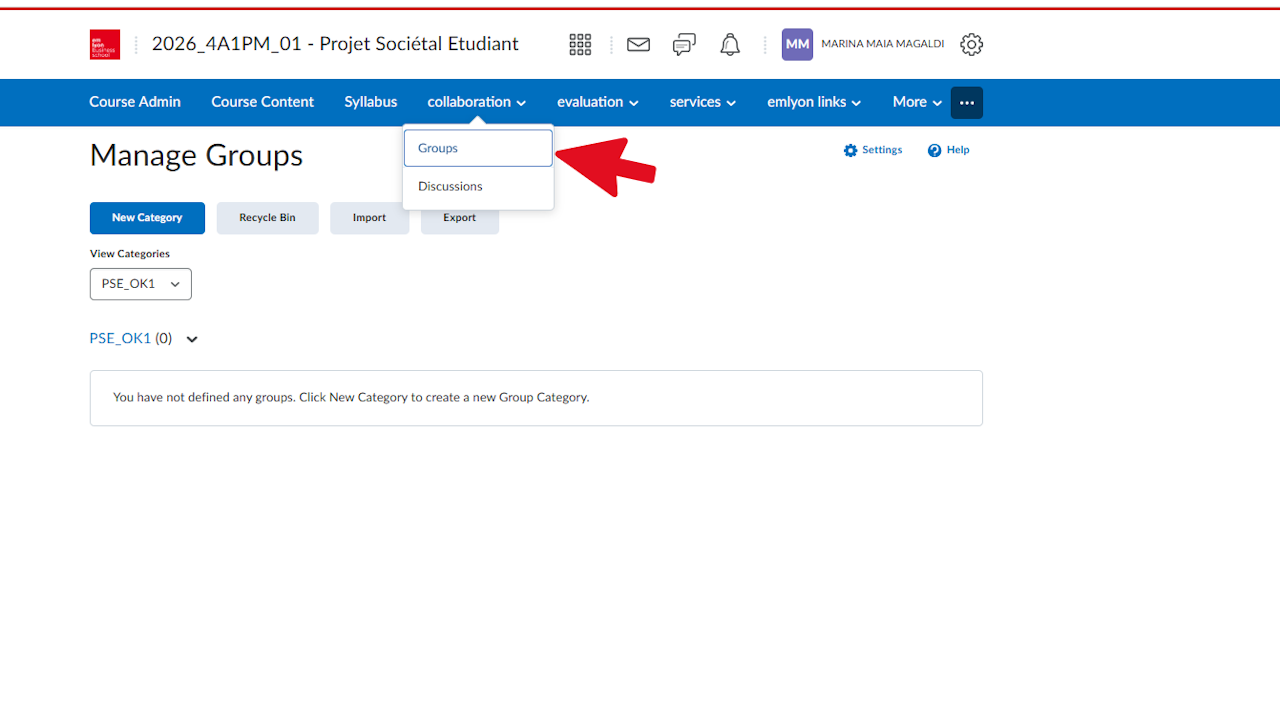1280x706 pixels.
Task: Open the subscription alerts chat icon
Action: pos(684,44)
